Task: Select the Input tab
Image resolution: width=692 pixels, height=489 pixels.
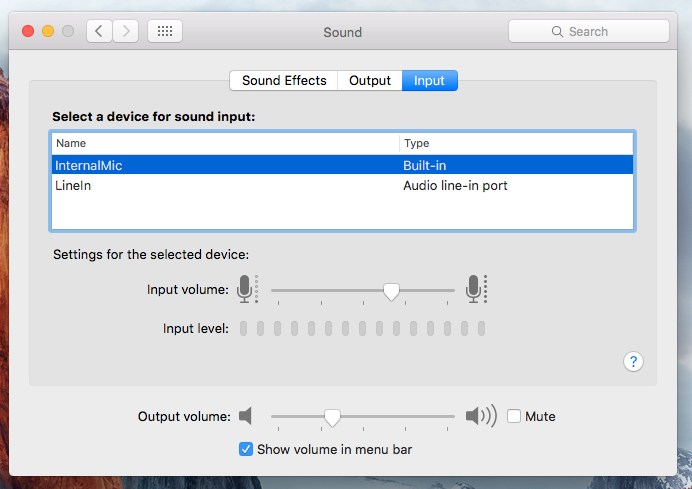Action: (429, 81)
